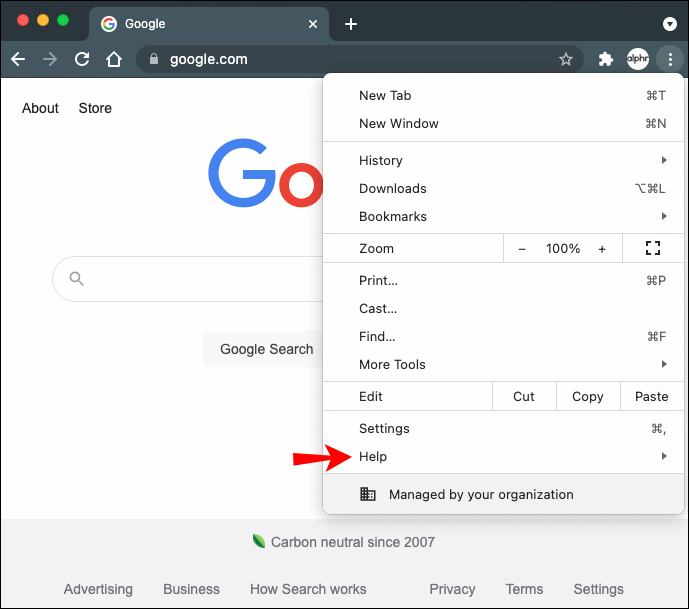689x609 pixels.
Task: Click Carbon neutral since 2007 link
Action: [353, 542]
